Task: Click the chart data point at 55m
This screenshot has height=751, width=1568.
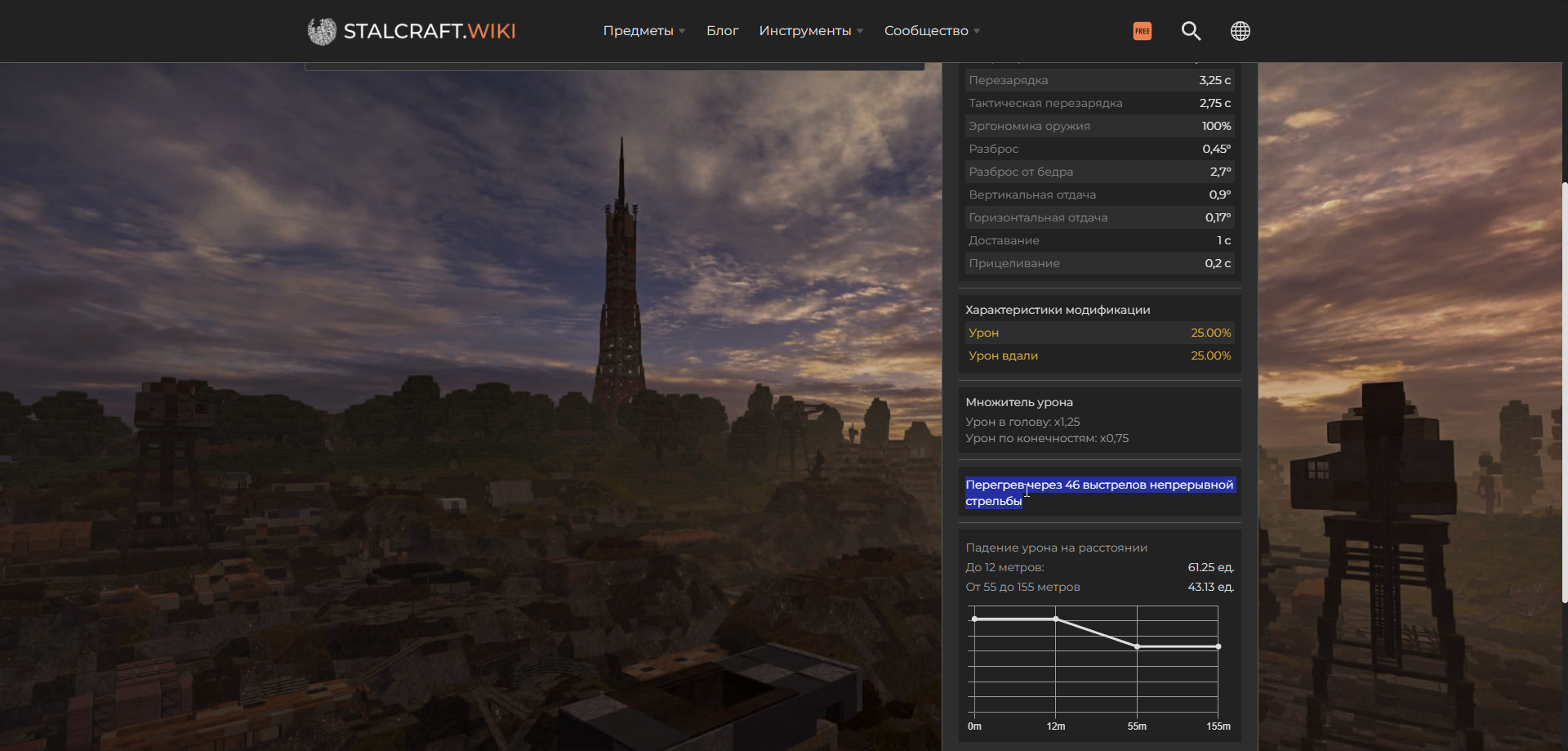Action: 1137,646
